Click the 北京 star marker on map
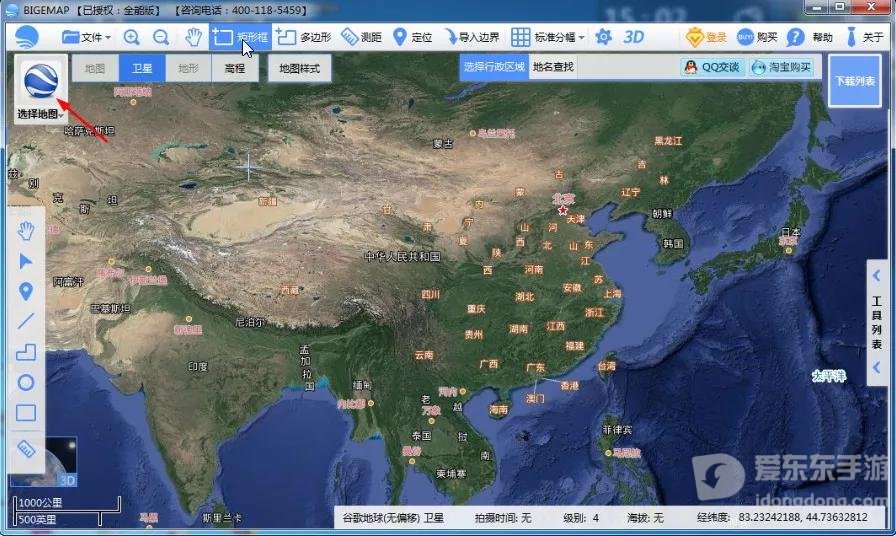The image size is (896, 536). click(x=563, y=210)
